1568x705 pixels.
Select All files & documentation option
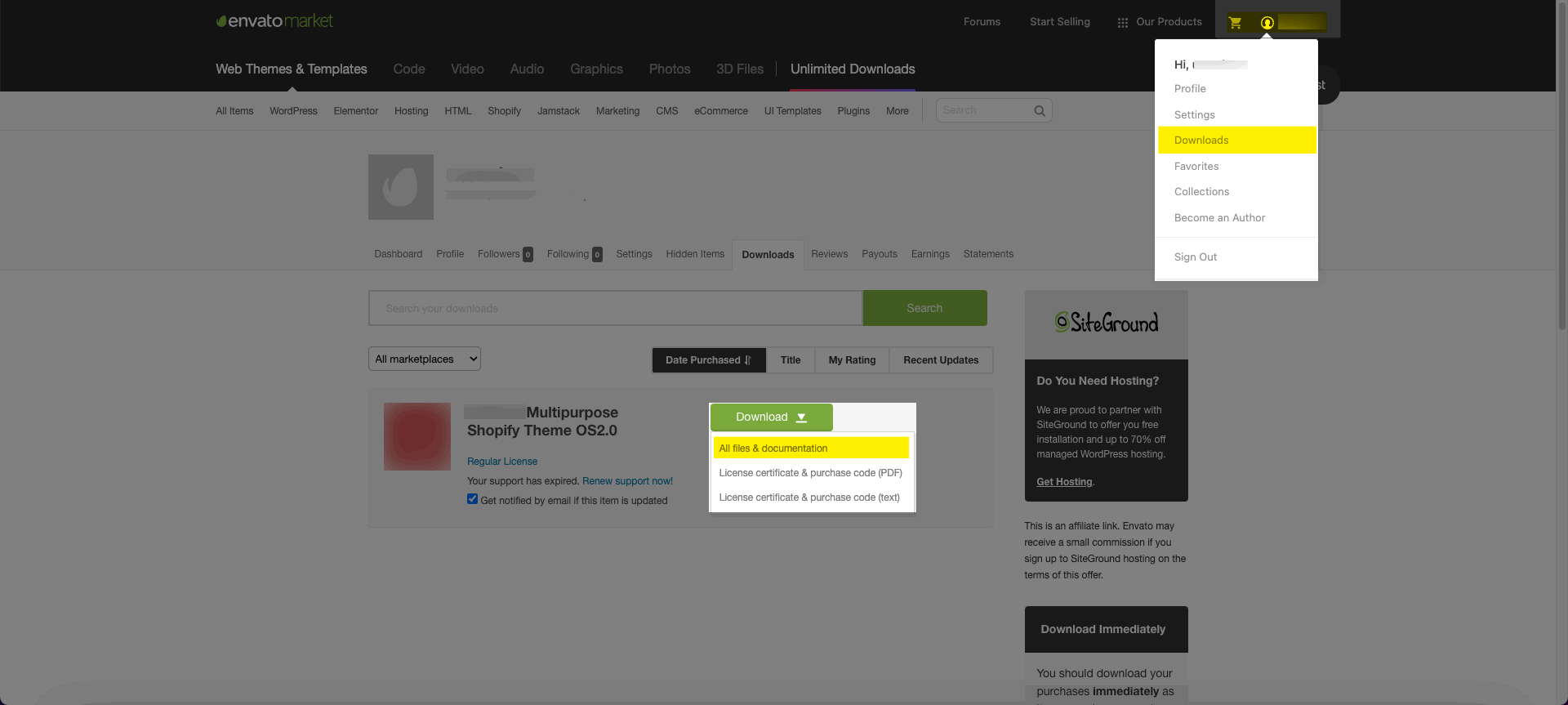[811, 448]
